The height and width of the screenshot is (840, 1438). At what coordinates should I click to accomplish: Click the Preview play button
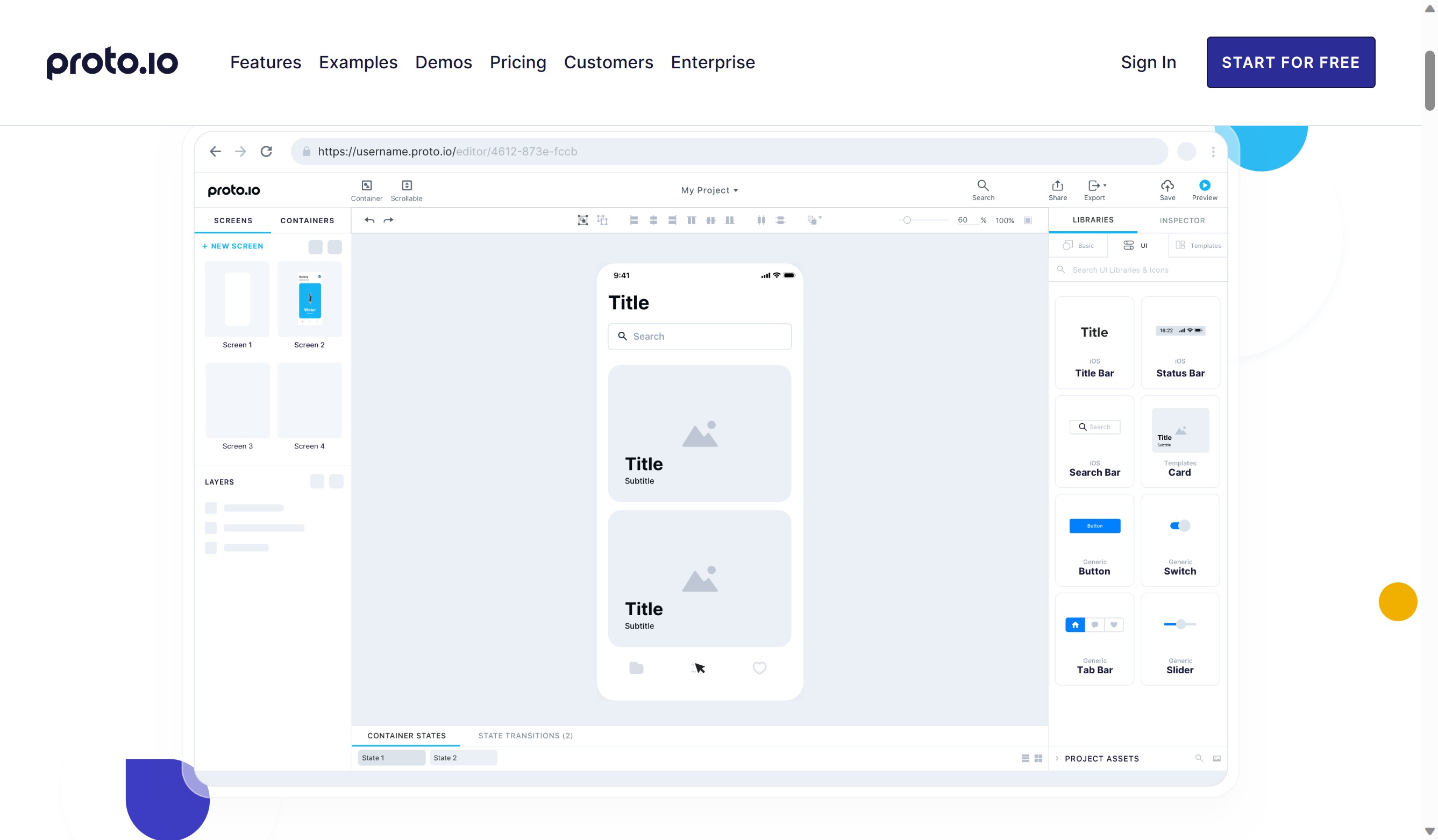pyautogui.click(x=1204, y=185)
